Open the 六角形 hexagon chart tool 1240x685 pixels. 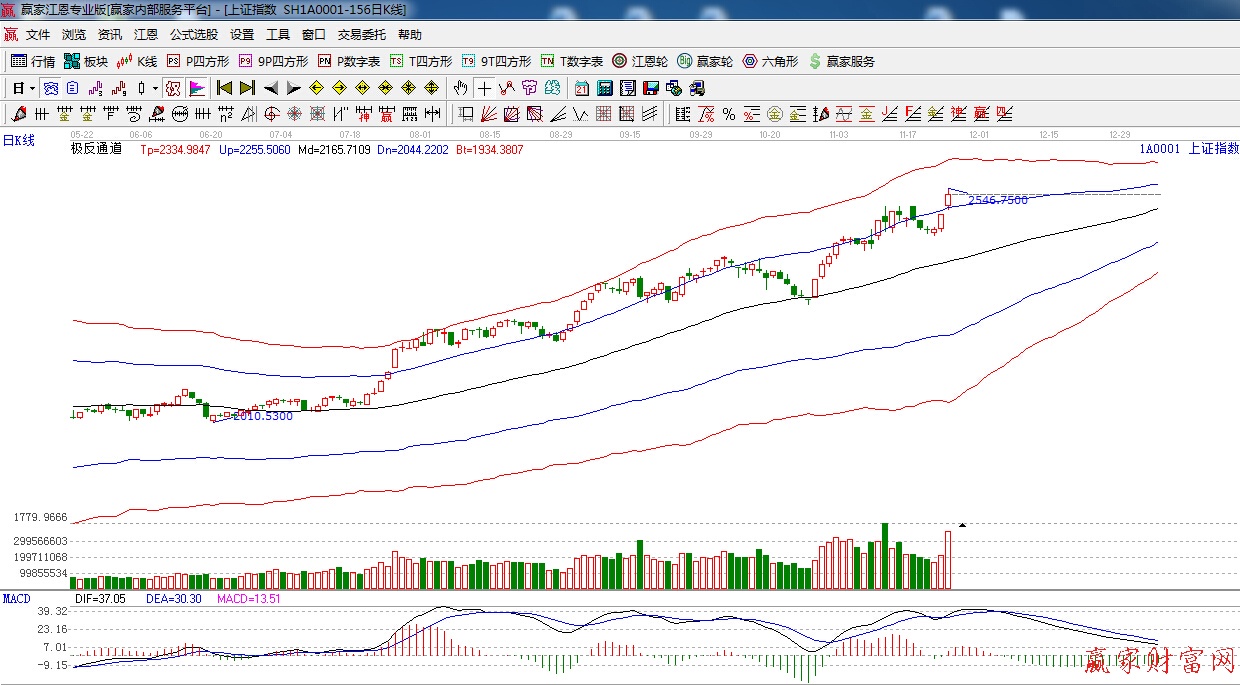coord(769,61)
